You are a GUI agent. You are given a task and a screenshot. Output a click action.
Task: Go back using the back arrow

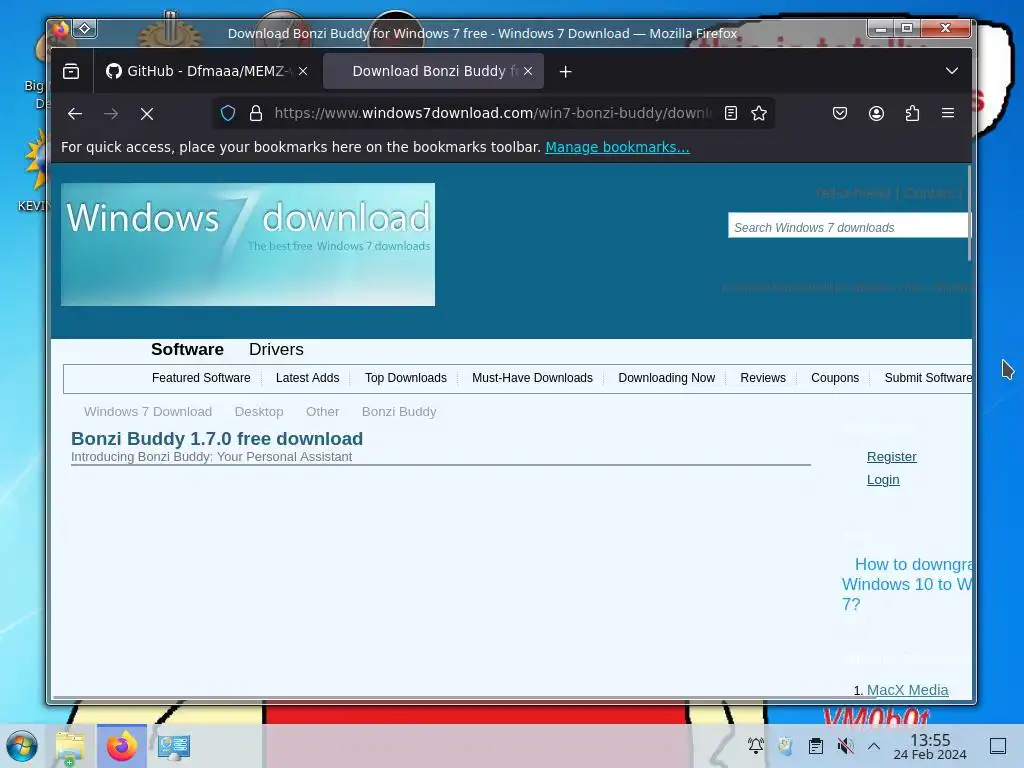(75, 114)
